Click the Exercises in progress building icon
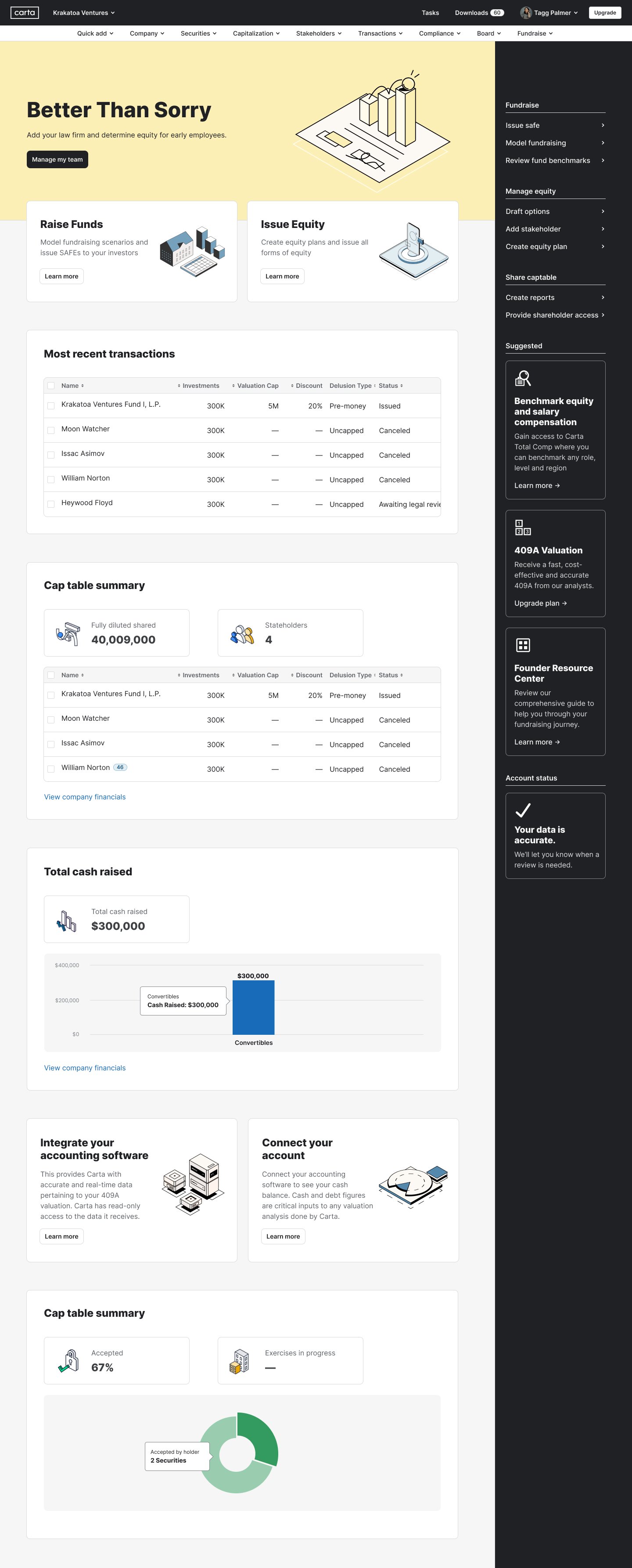Image resolution: width=632 pixels, height=1568 pixels. point(240,1362)
